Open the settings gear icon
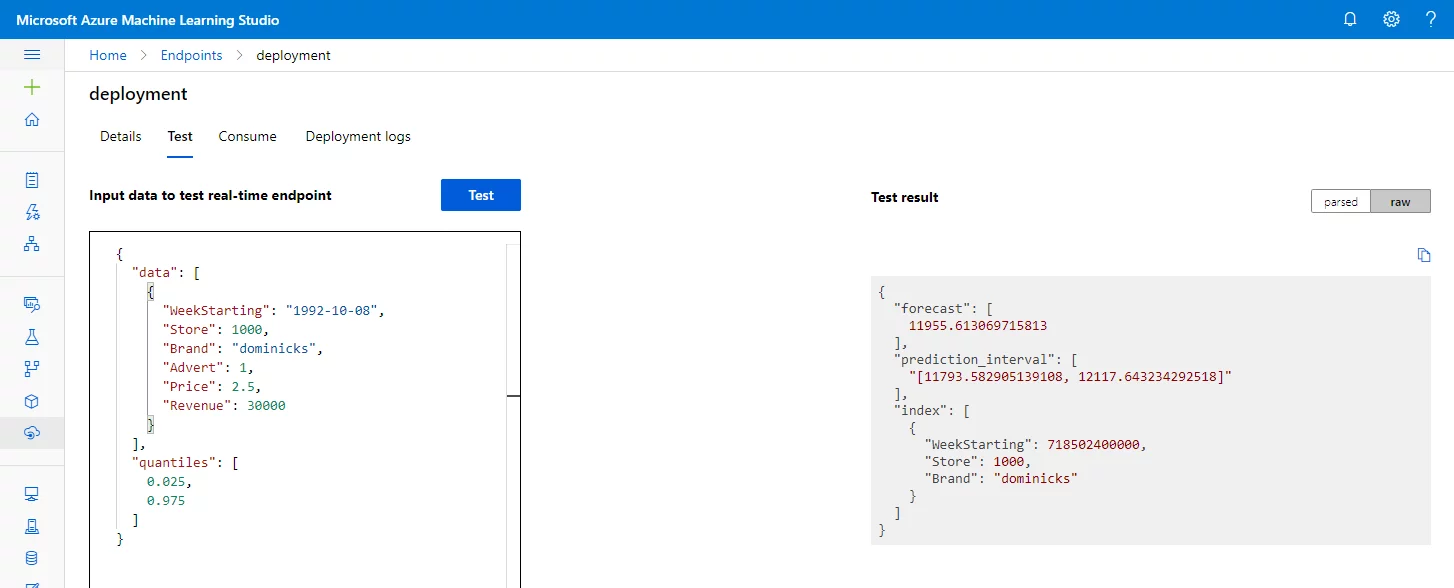Image resolution: width=1454 pixels, height=588 pixels. (x=1391, y=19)
